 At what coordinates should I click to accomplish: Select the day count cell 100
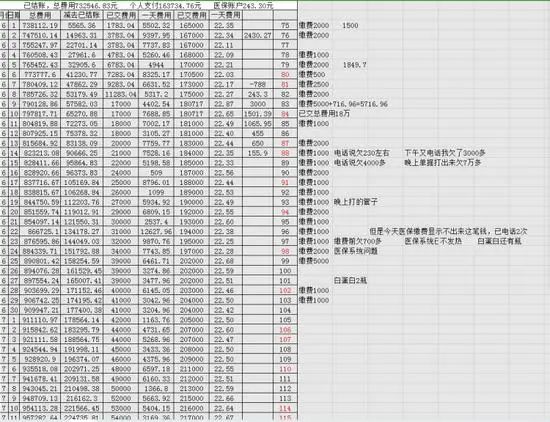[285, 271]
